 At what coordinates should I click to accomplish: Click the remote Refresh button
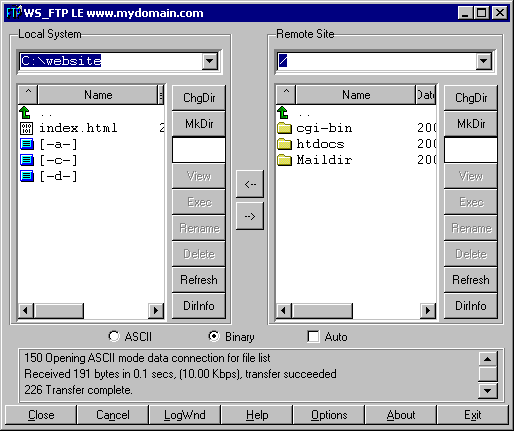click(471, 280)
